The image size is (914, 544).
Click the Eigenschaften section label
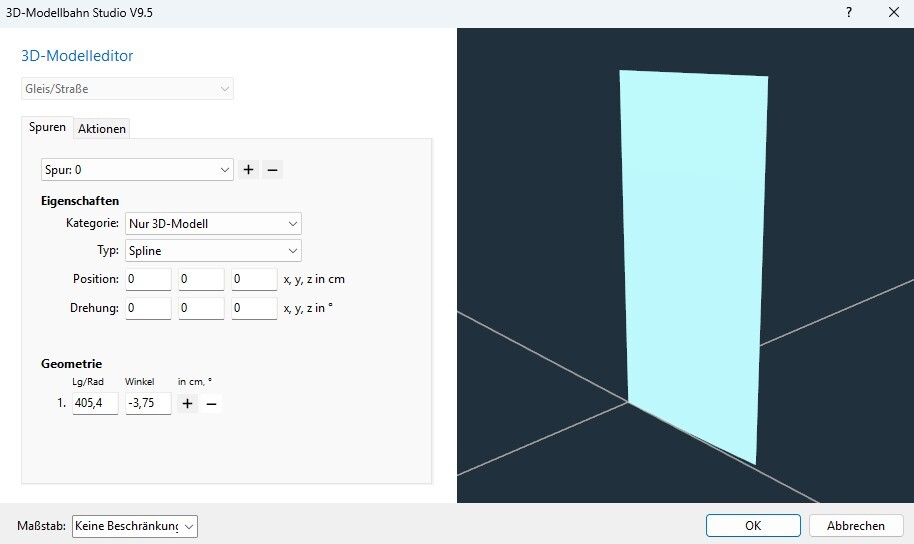[80, 201]
